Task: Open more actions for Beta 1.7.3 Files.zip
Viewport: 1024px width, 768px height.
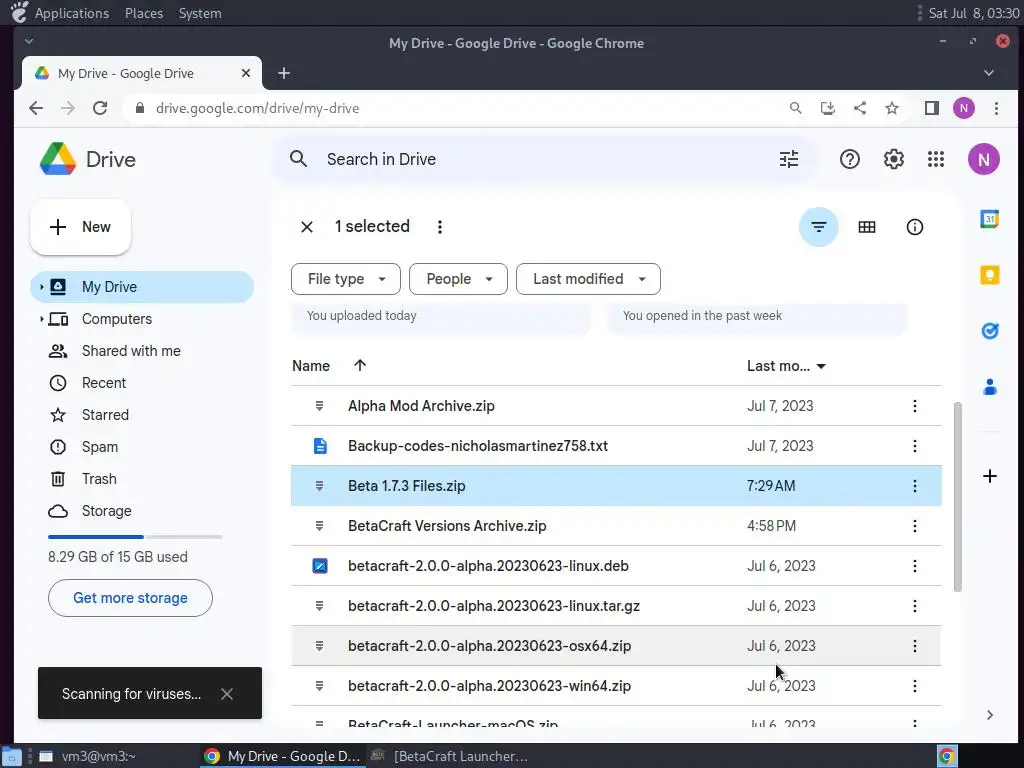Action: (914, 486)
